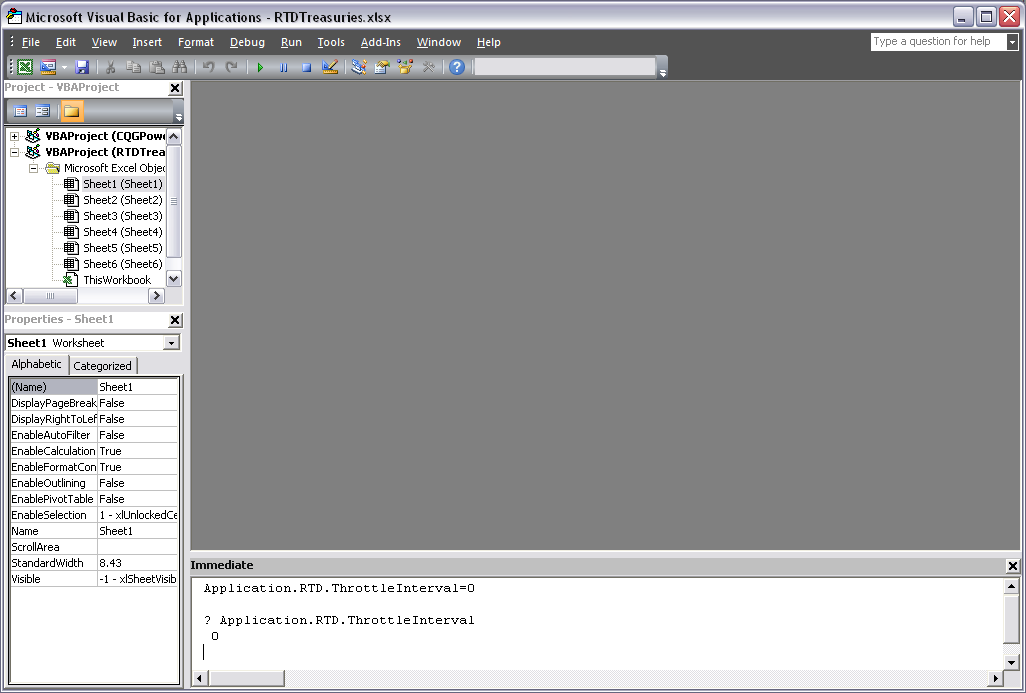Open Object Browser from toolbar
The height and width of the screenshot is (693, 1026).
point(405,67)
